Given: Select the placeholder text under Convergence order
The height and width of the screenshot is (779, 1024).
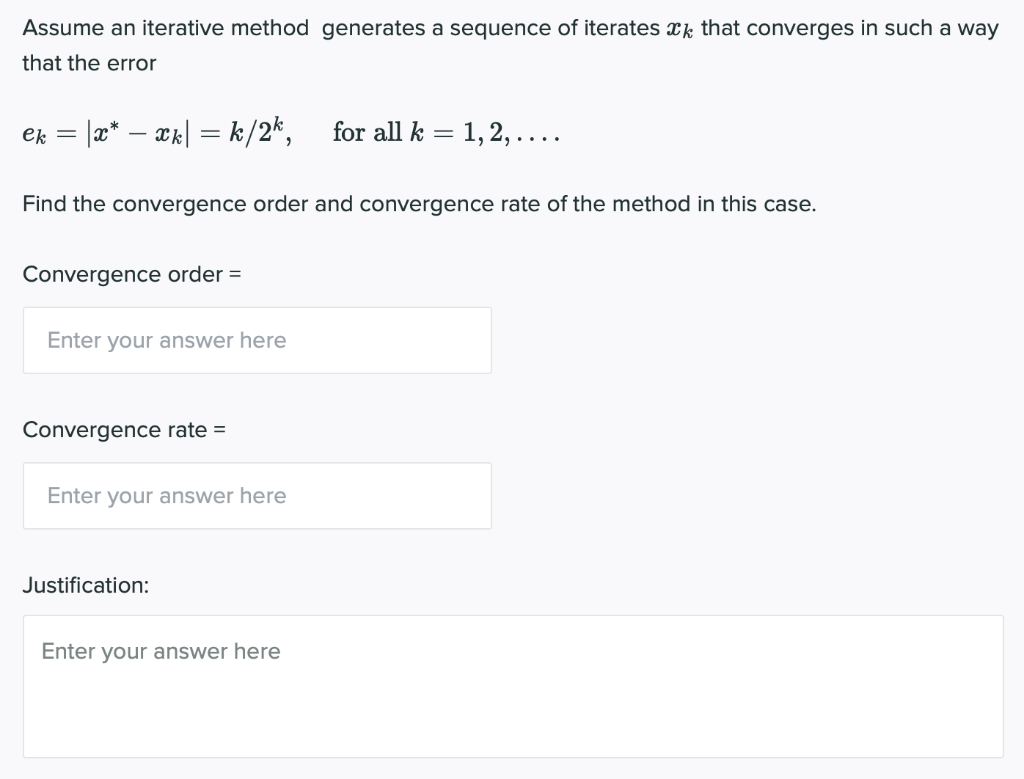Looking at the screenshot, I should coord(166,340).
